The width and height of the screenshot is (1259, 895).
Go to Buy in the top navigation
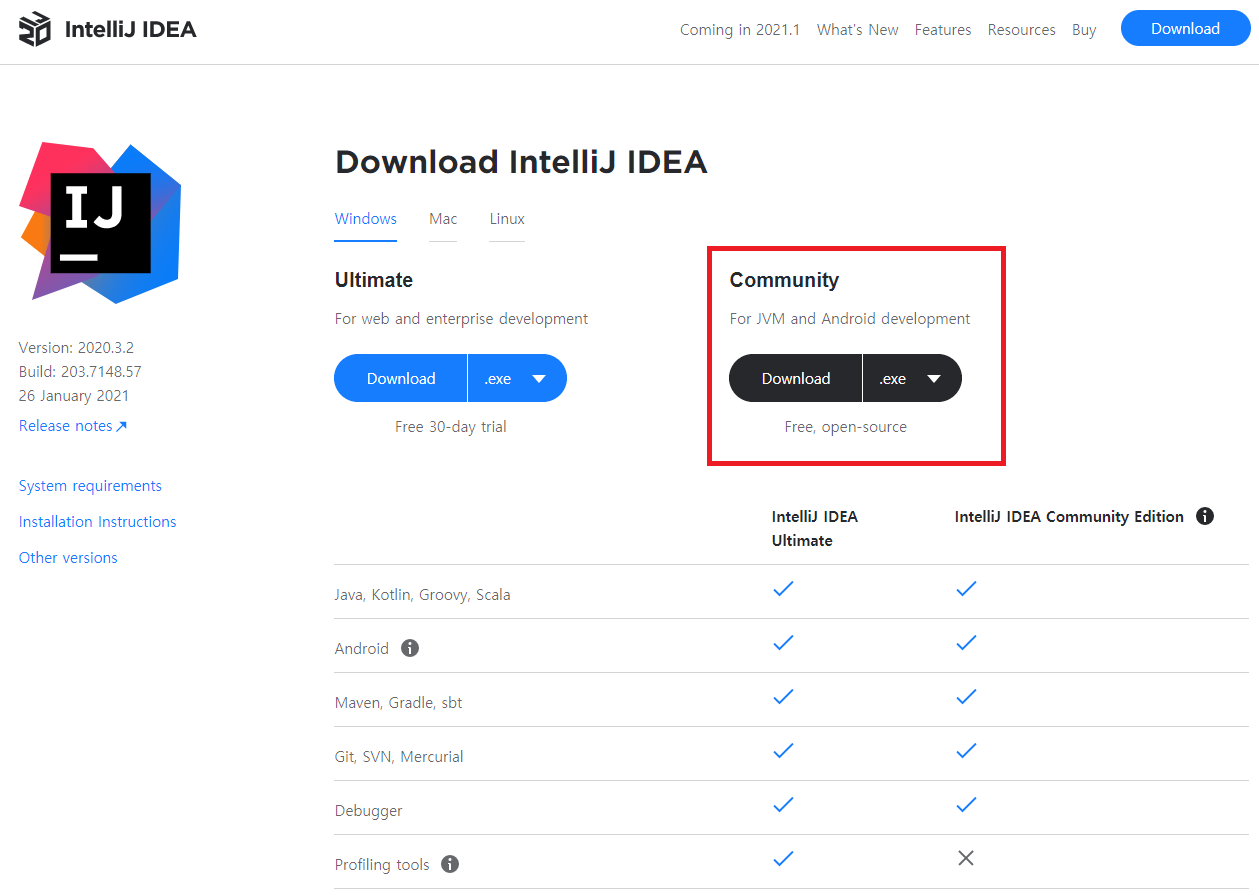pyautogui.click(x=1084, y=30)
